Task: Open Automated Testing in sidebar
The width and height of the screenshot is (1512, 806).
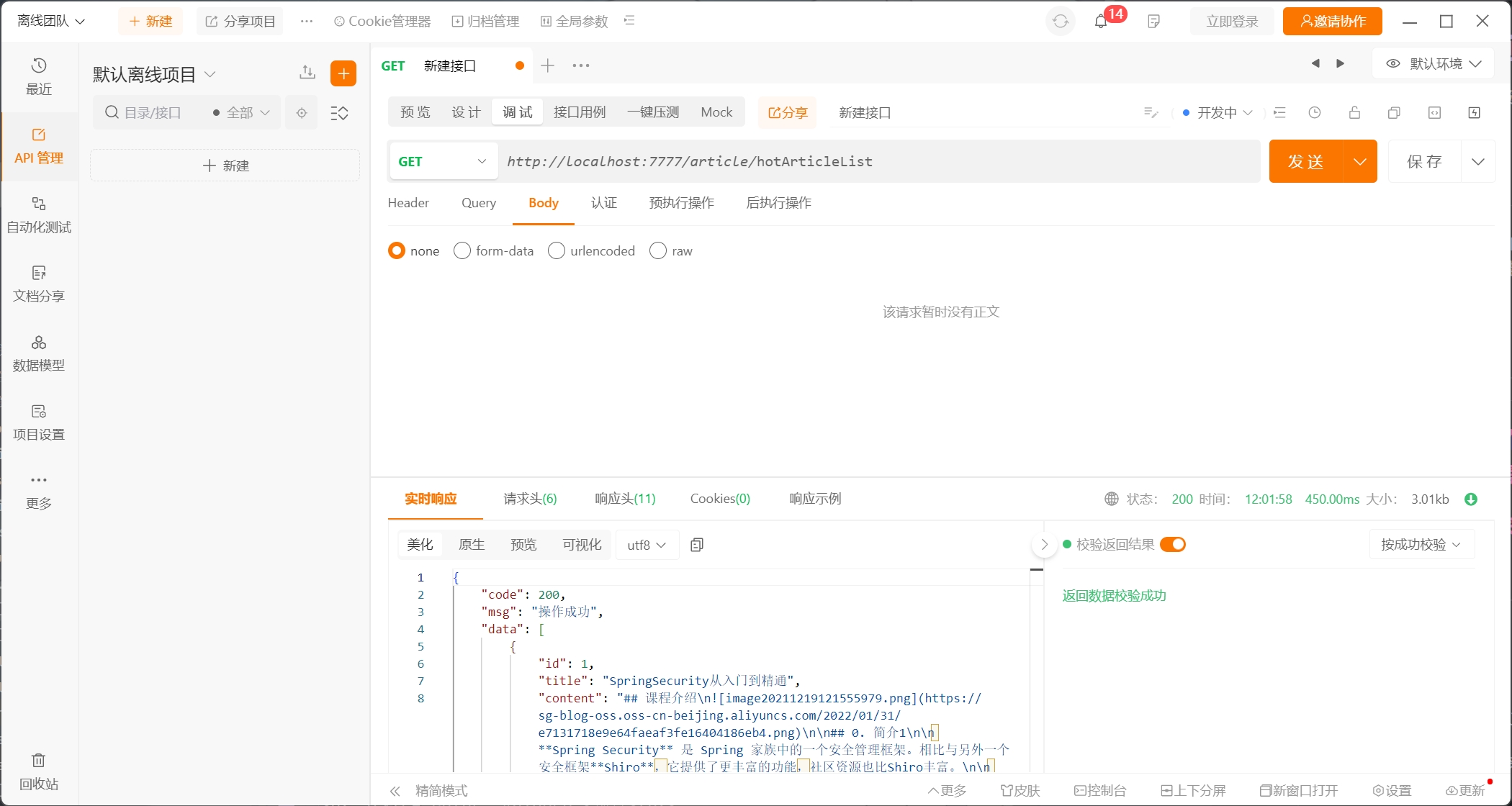Action: pyautogui.click(x=39, y=214)
